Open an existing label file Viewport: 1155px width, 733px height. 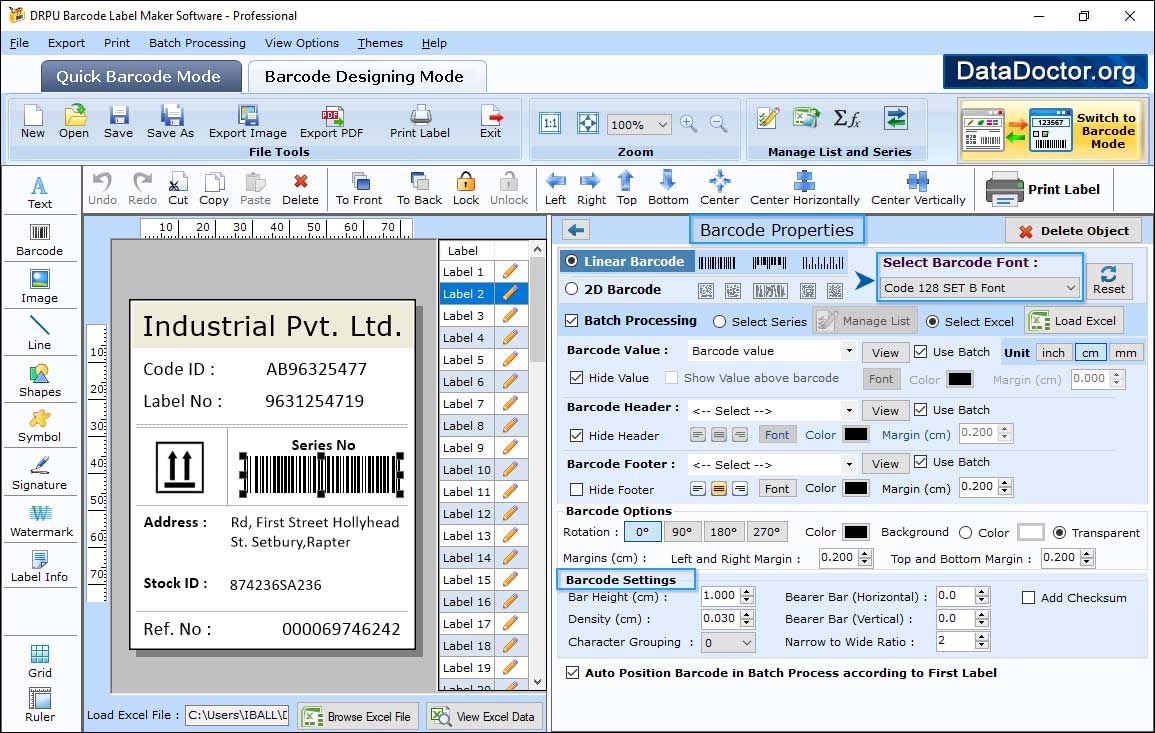pyautogui.click(x=74, y=122)
